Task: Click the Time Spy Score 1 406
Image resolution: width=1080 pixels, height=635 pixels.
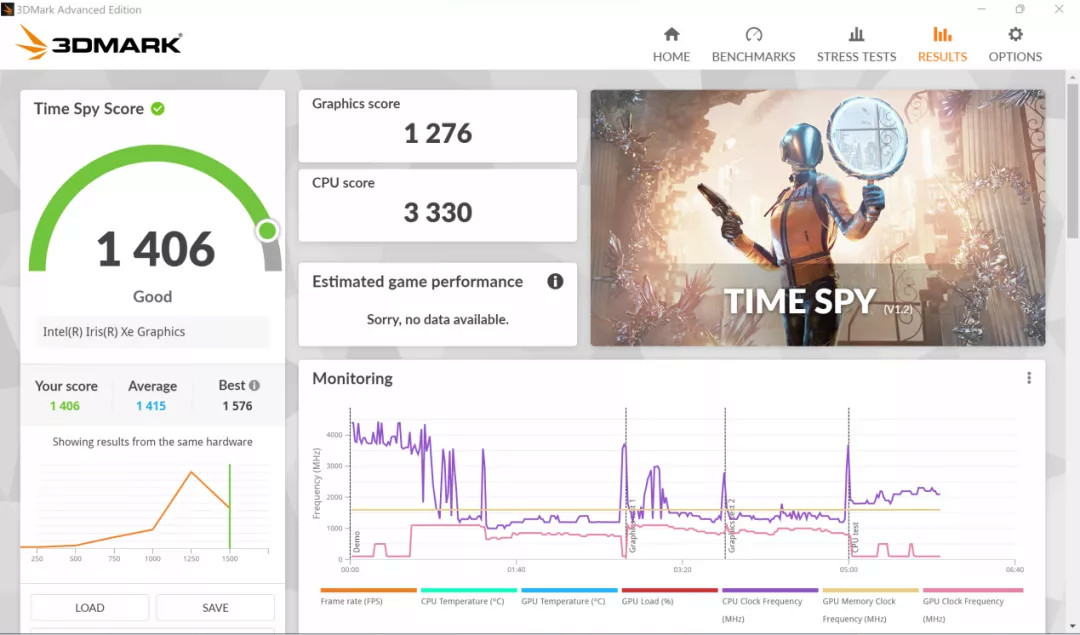Action: point(156,249)
